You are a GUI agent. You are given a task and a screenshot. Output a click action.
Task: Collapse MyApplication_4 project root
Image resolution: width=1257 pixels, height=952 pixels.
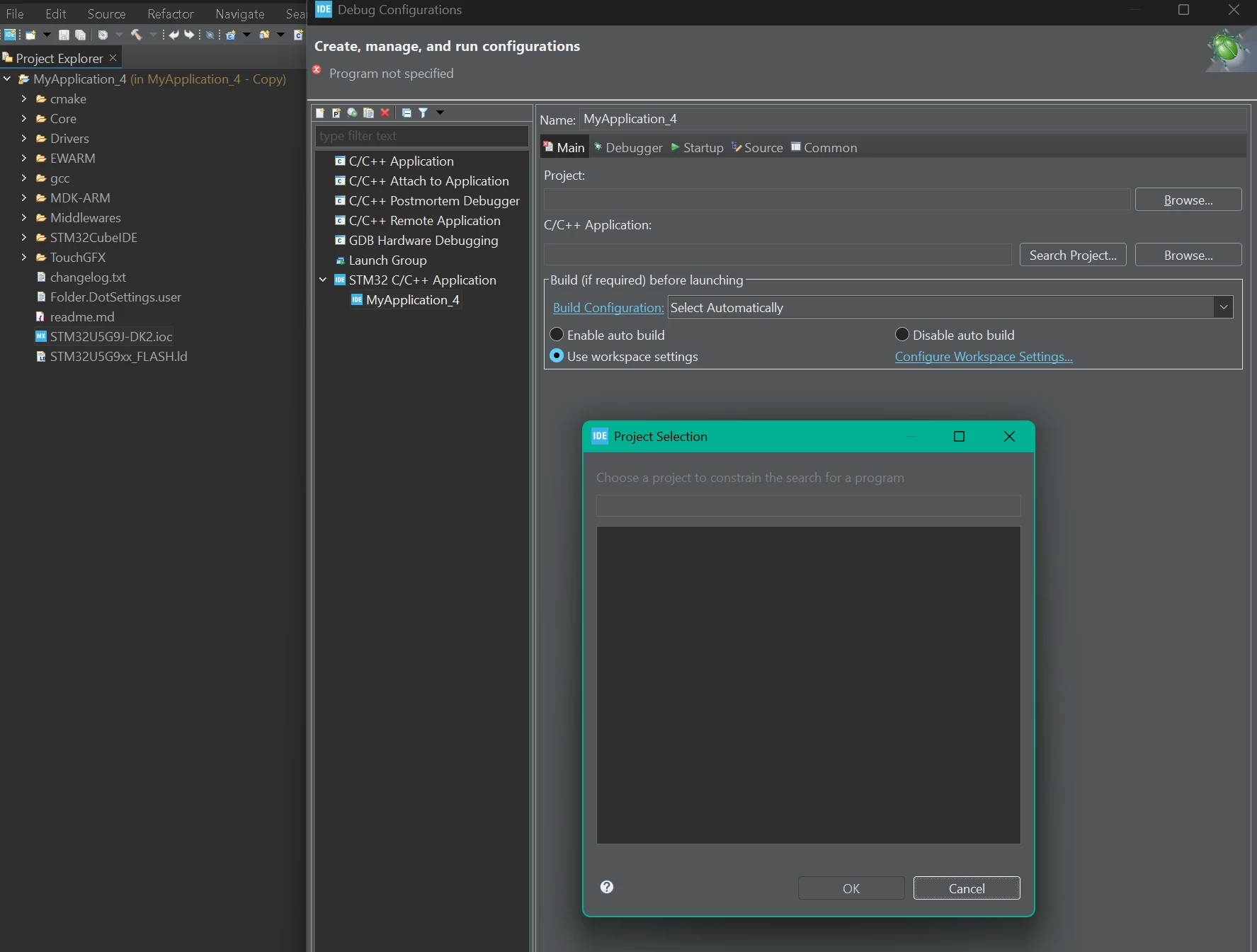(7, 79)
